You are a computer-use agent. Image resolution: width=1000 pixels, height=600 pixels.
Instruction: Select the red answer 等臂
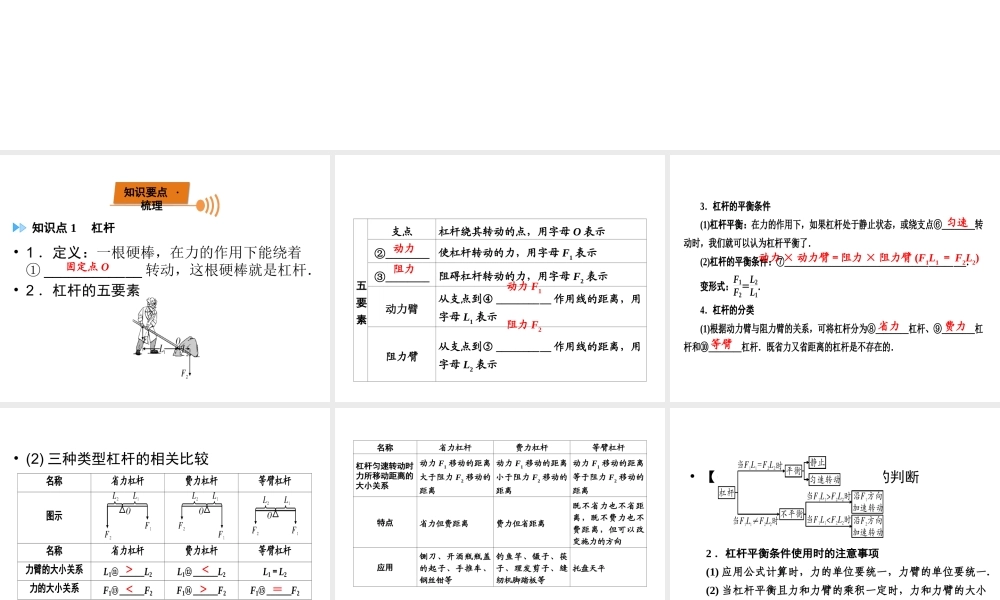tap(721, 344)
